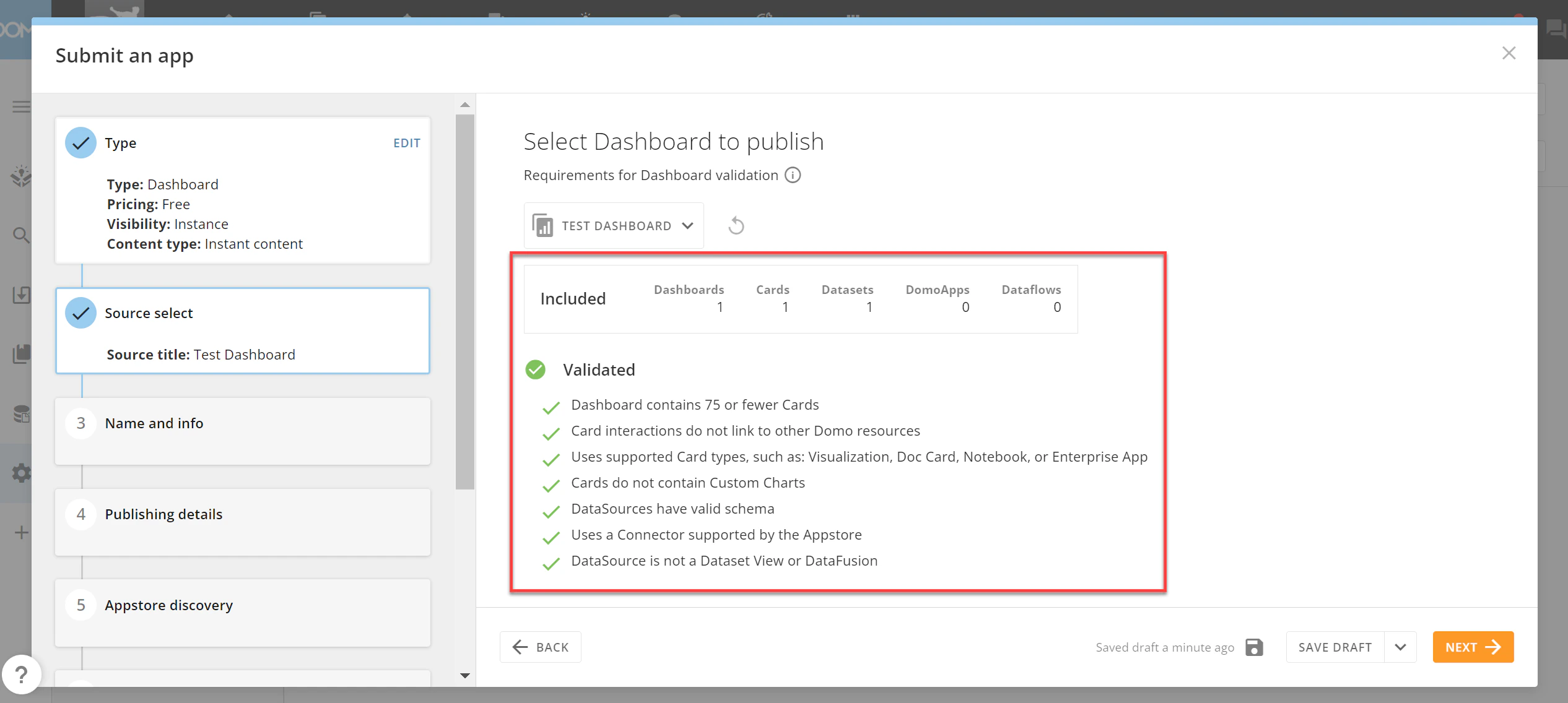Click the Type step checkmark circle

(x=81, y=143)
